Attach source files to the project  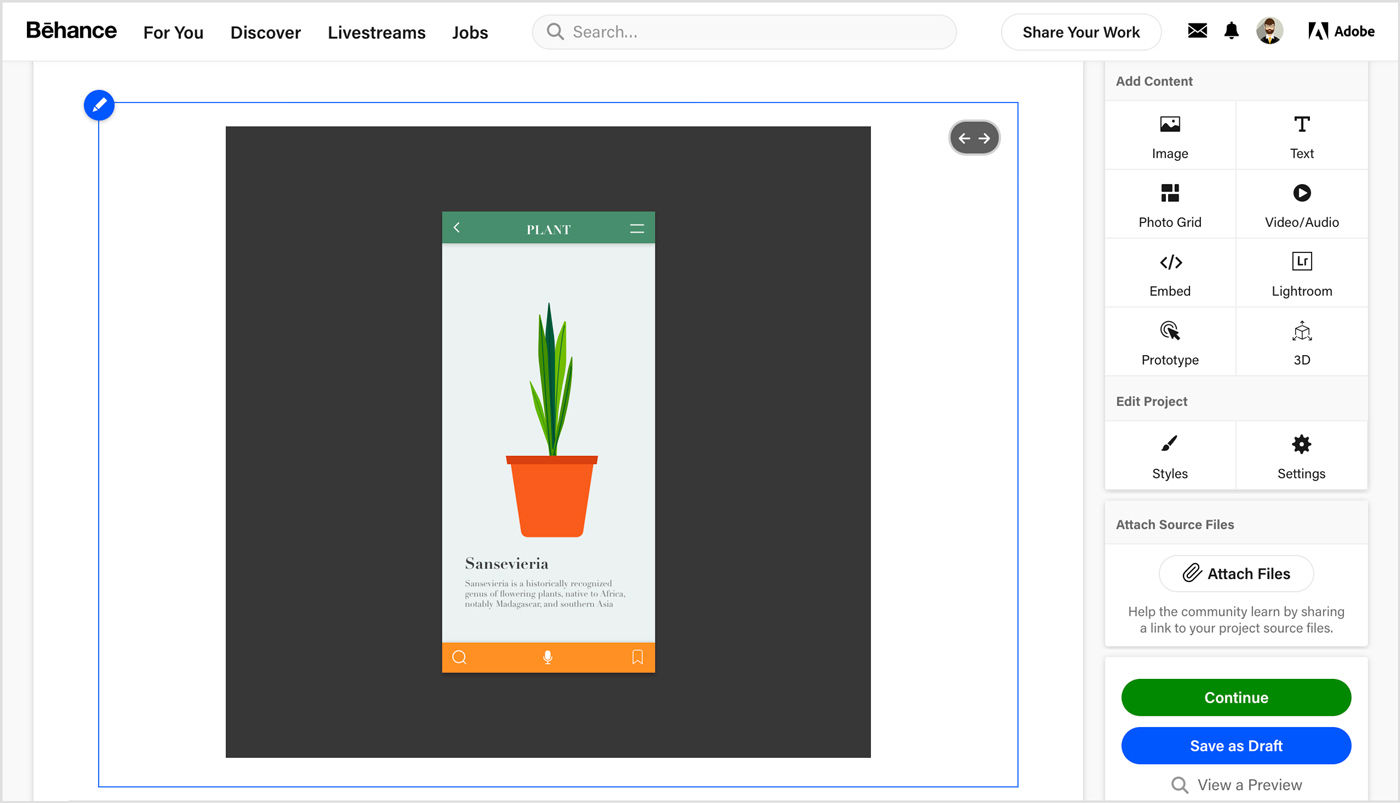(1236, 573)
